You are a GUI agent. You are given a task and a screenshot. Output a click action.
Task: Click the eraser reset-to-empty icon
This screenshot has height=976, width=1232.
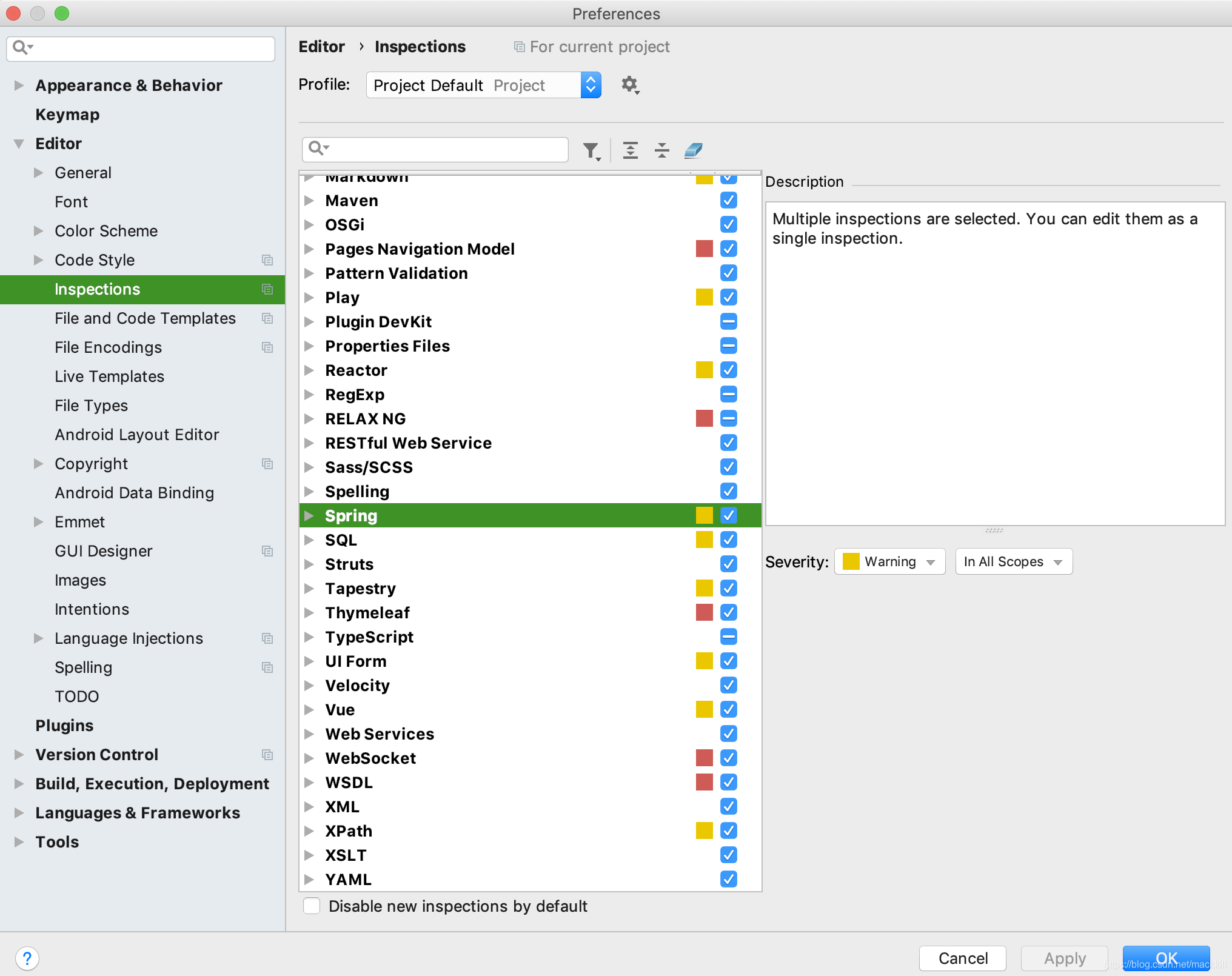(693, 150)
